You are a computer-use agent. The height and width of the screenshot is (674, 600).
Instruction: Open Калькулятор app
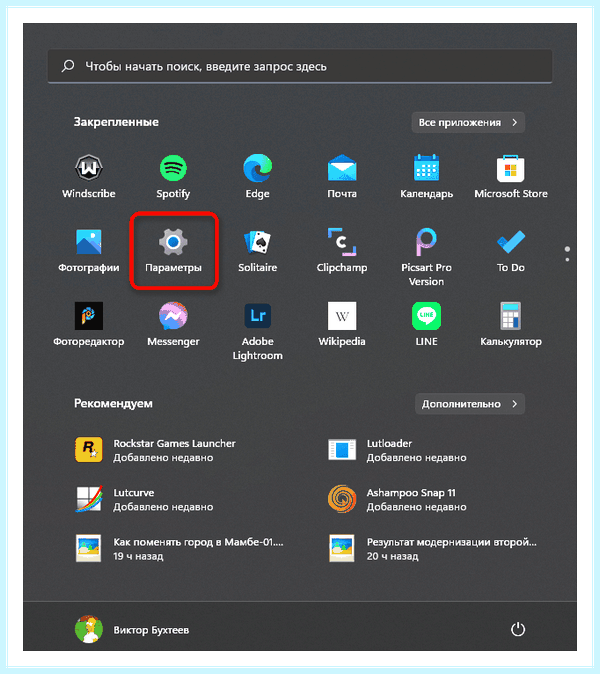511,325
